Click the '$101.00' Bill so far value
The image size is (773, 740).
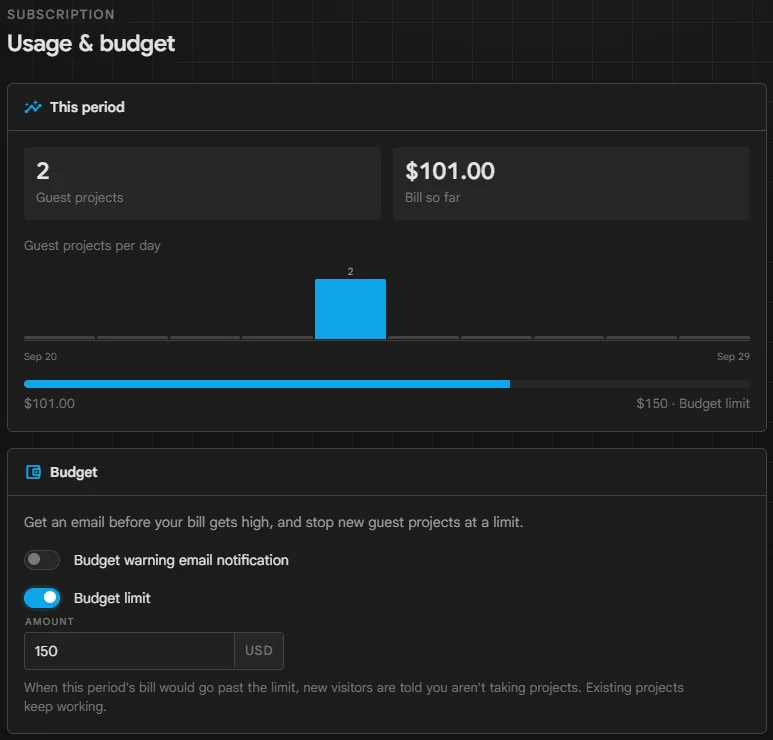click(x=450, y=172)
